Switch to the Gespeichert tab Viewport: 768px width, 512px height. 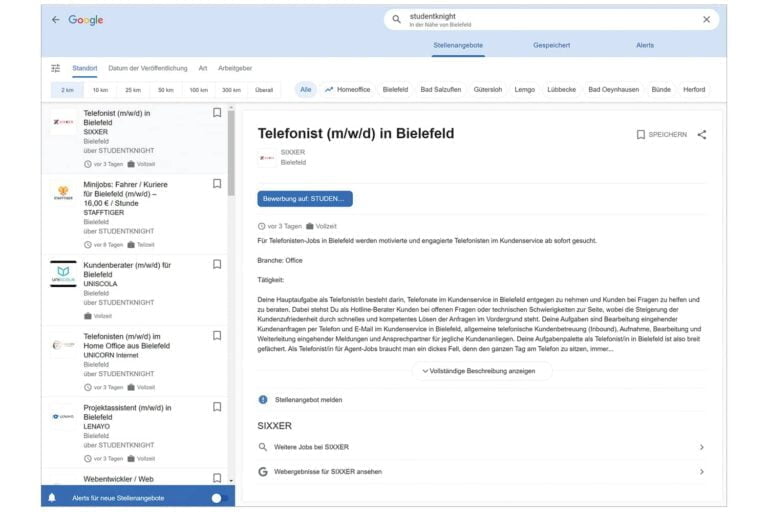click(551, 45)
